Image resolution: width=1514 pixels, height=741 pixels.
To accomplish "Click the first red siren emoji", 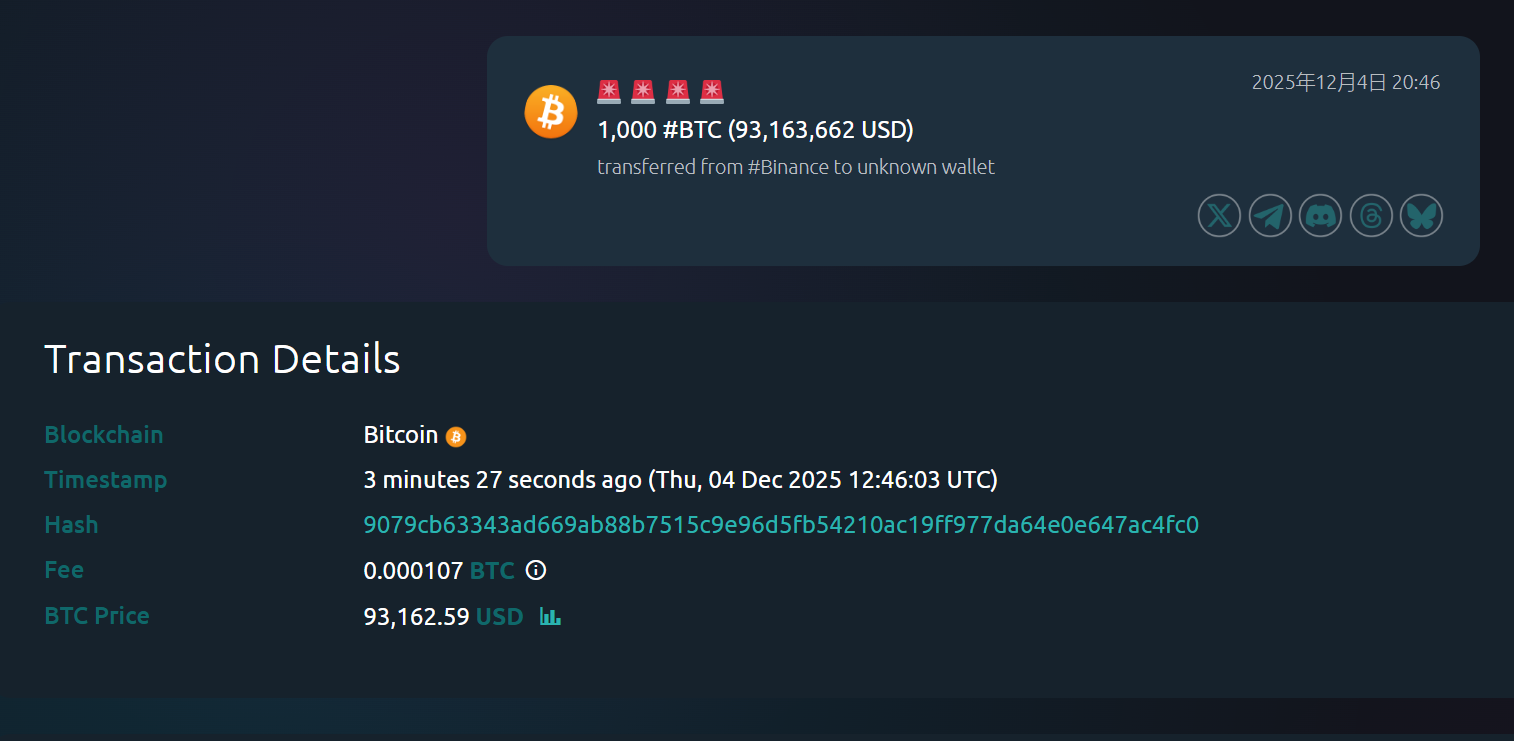I will (x=609, y=92).
